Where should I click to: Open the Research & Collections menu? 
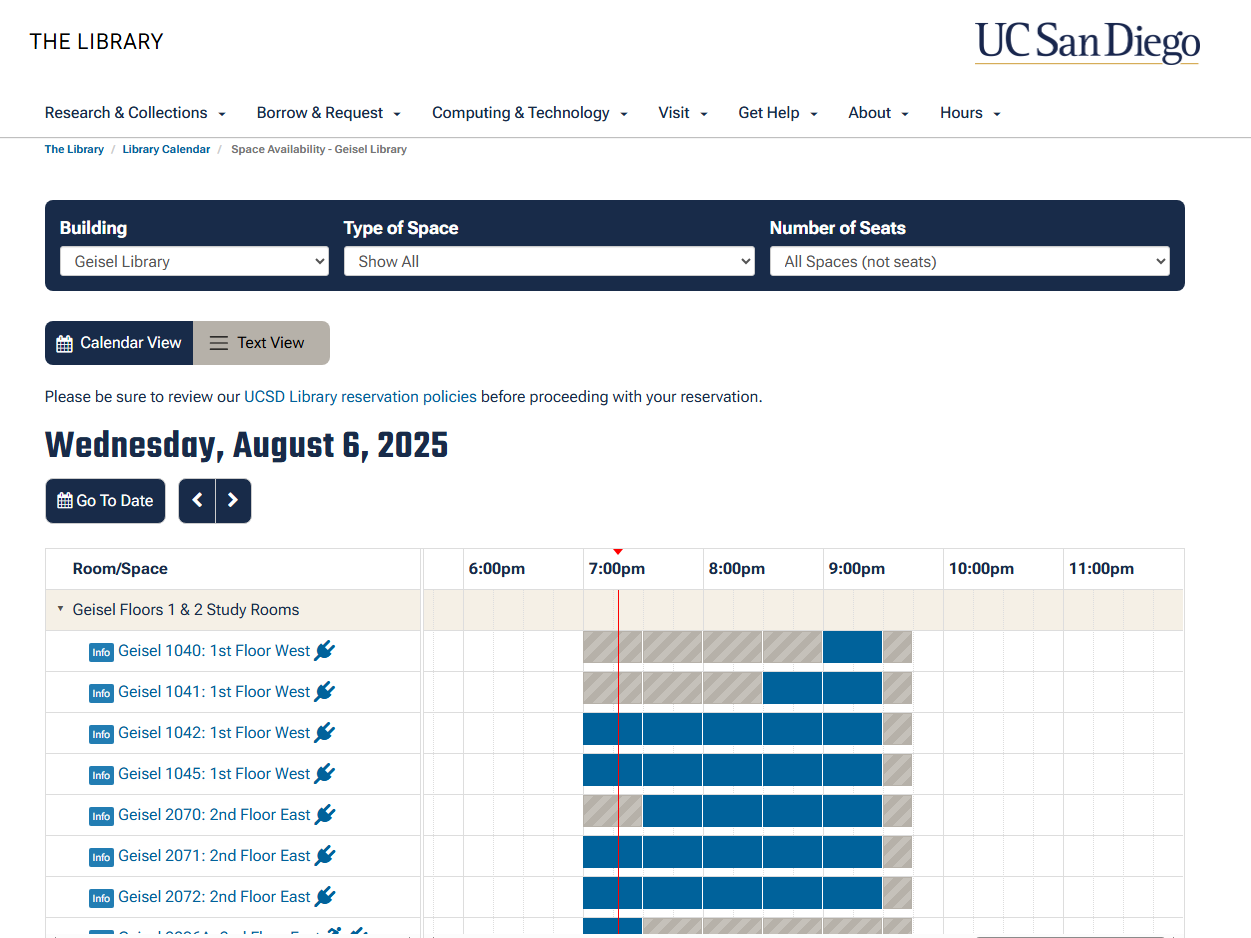(135, 113)
